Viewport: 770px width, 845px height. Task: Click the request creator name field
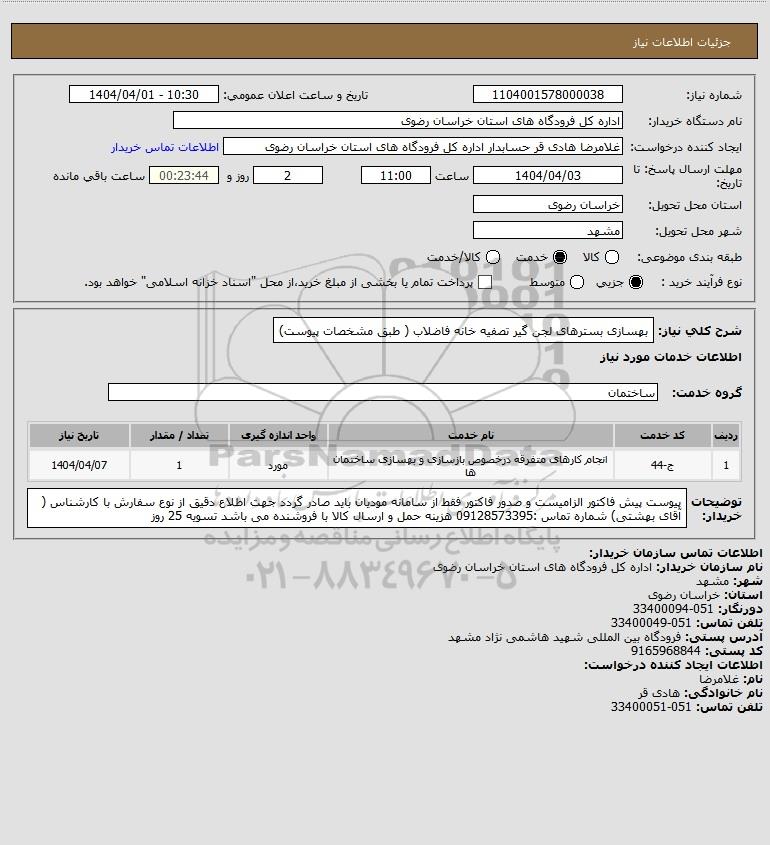coord(423,147)
